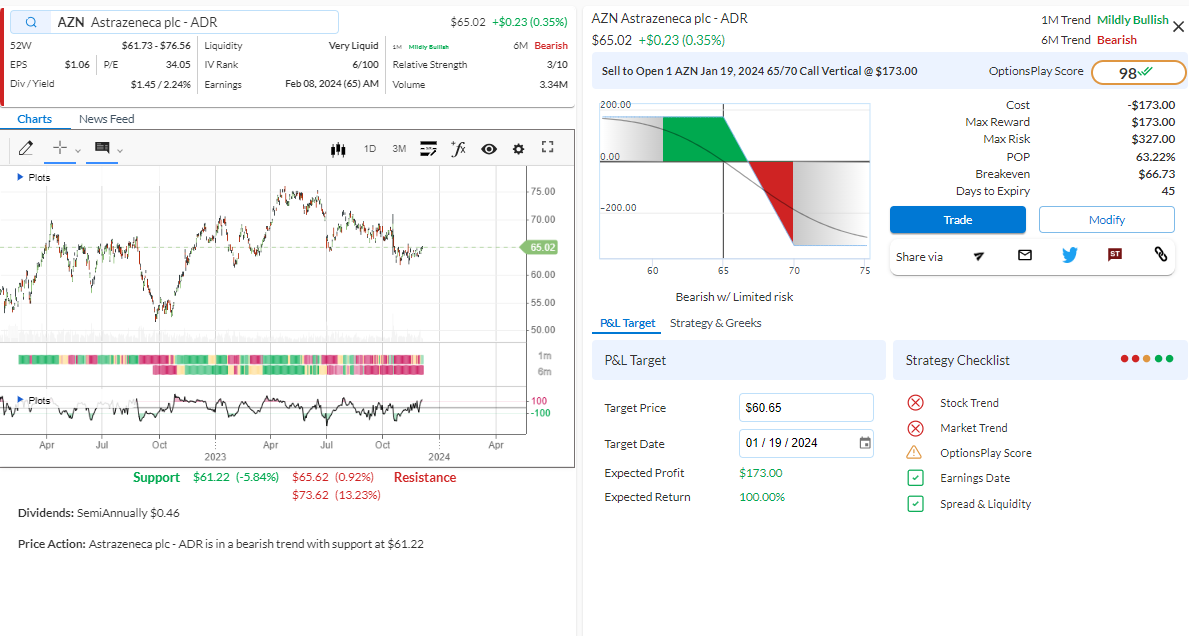1189x636 pixels.
Task: Share trade on StockTwits
Action: click(x=1115, y=255)
